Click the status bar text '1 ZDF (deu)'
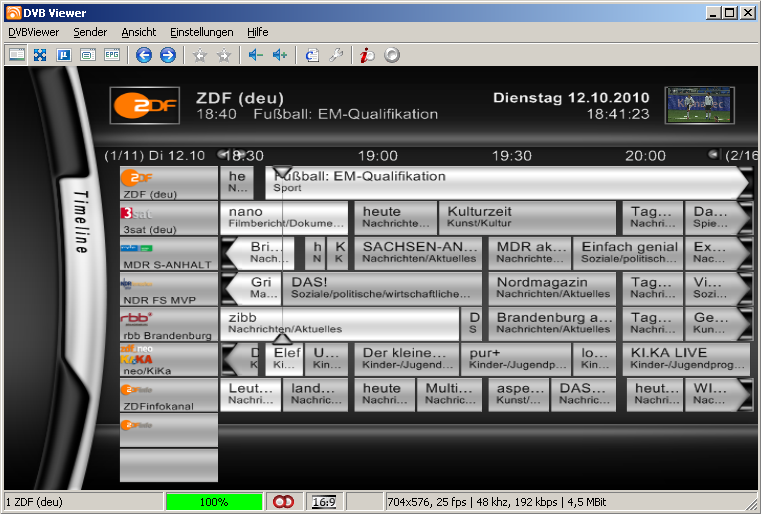Image resolution: width=761 pixels, height=514 pixels. (x=34, y=502)
